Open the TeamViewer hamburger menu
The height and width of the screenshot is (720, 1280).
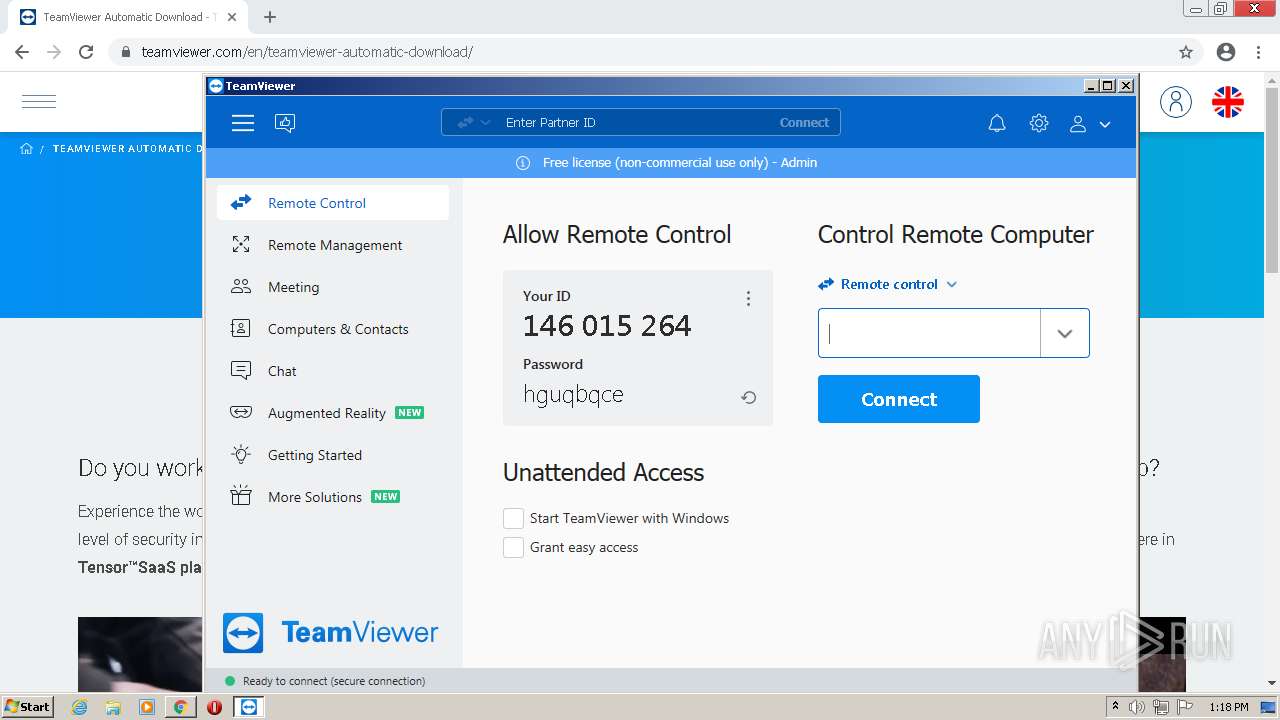click(243, 123)
